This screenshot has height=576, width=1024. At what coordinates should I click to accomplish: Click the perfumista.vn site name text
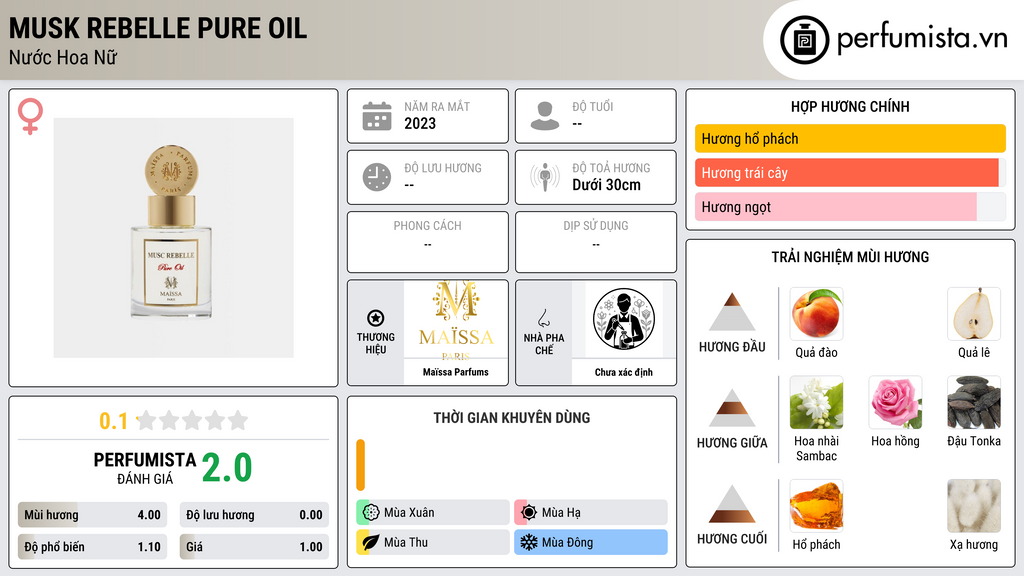pyautogui.click(x=922, y=38)
